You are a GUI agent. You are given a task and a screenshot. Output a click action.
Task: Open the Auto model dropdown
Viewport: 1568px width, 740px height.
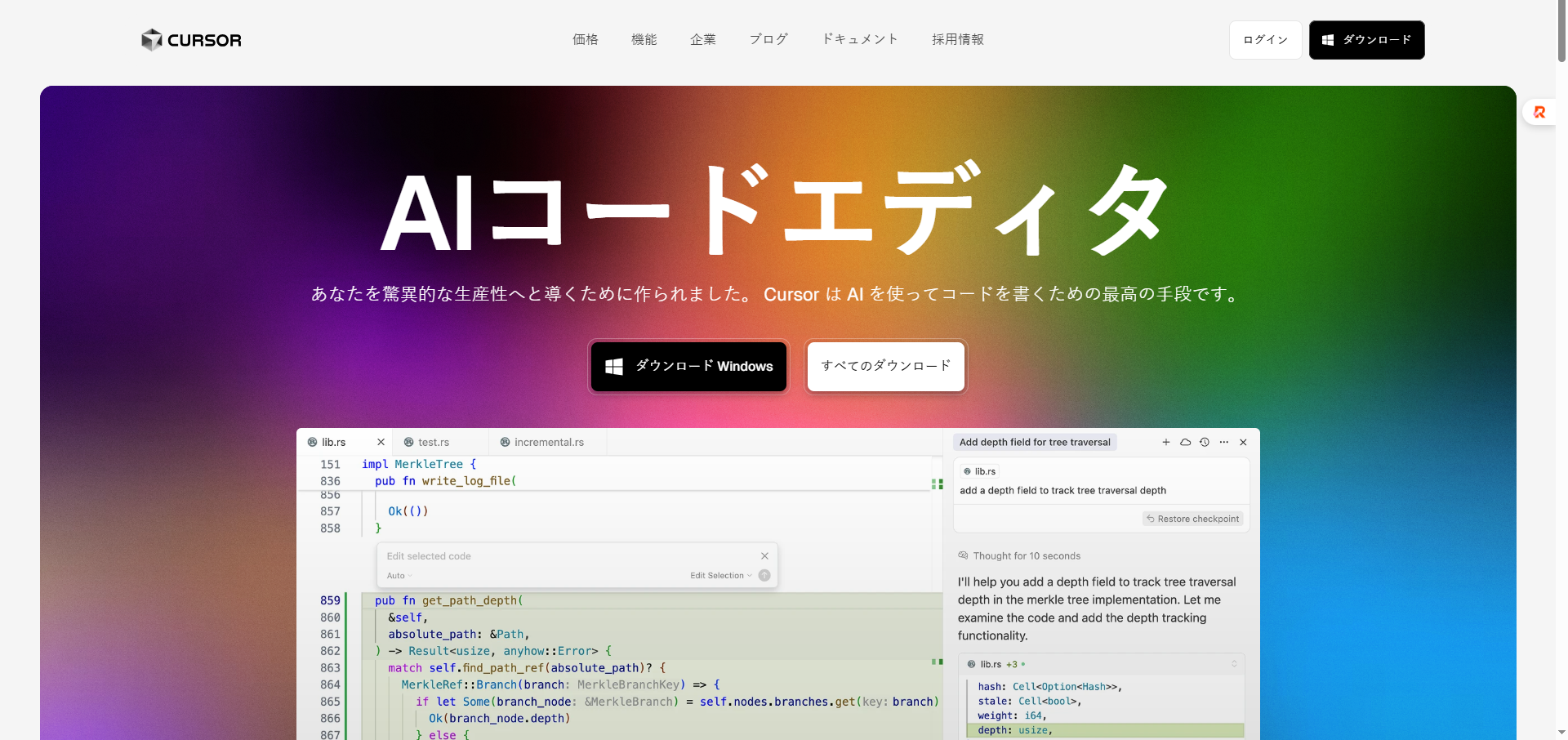click(x=399, y=576)
